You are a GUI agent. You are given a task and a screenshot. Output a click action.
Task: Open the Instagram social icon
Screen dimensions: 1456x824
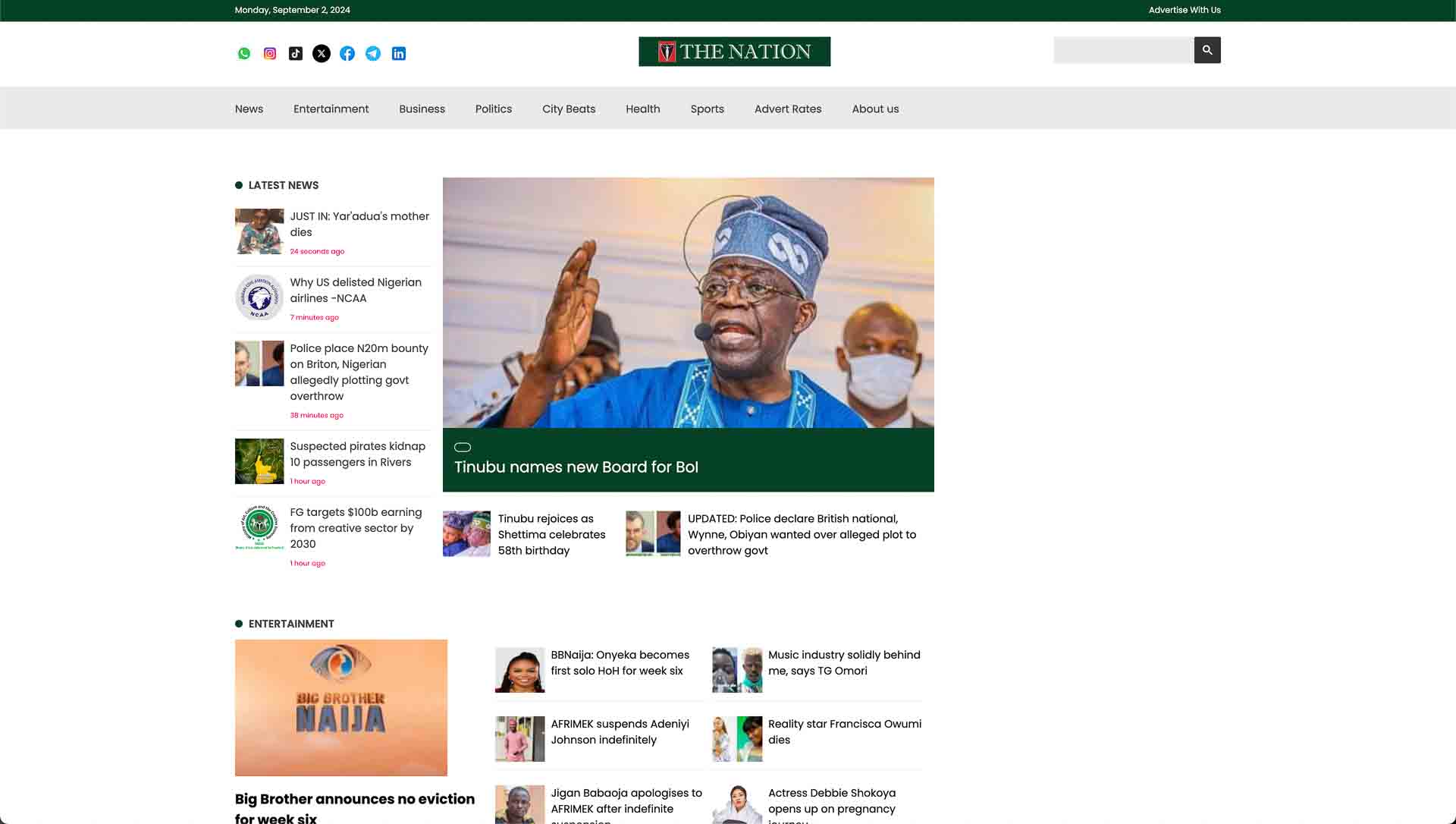pyautogui.click(x=270, y=53)
